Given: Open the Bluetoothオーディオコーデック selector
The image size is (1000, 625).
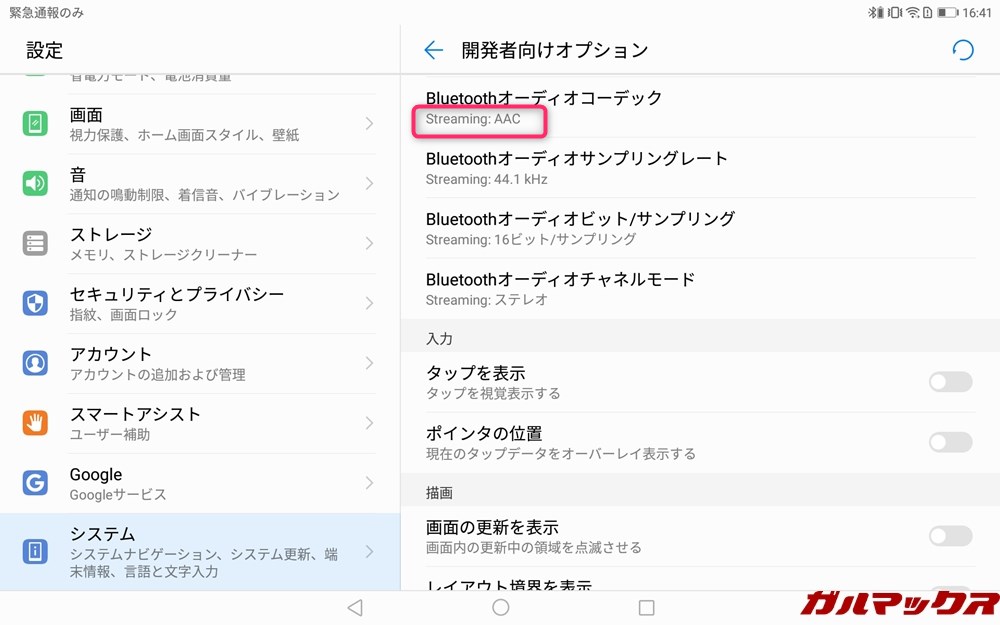Looking at the screenshot, I should (x=544, y=108).
